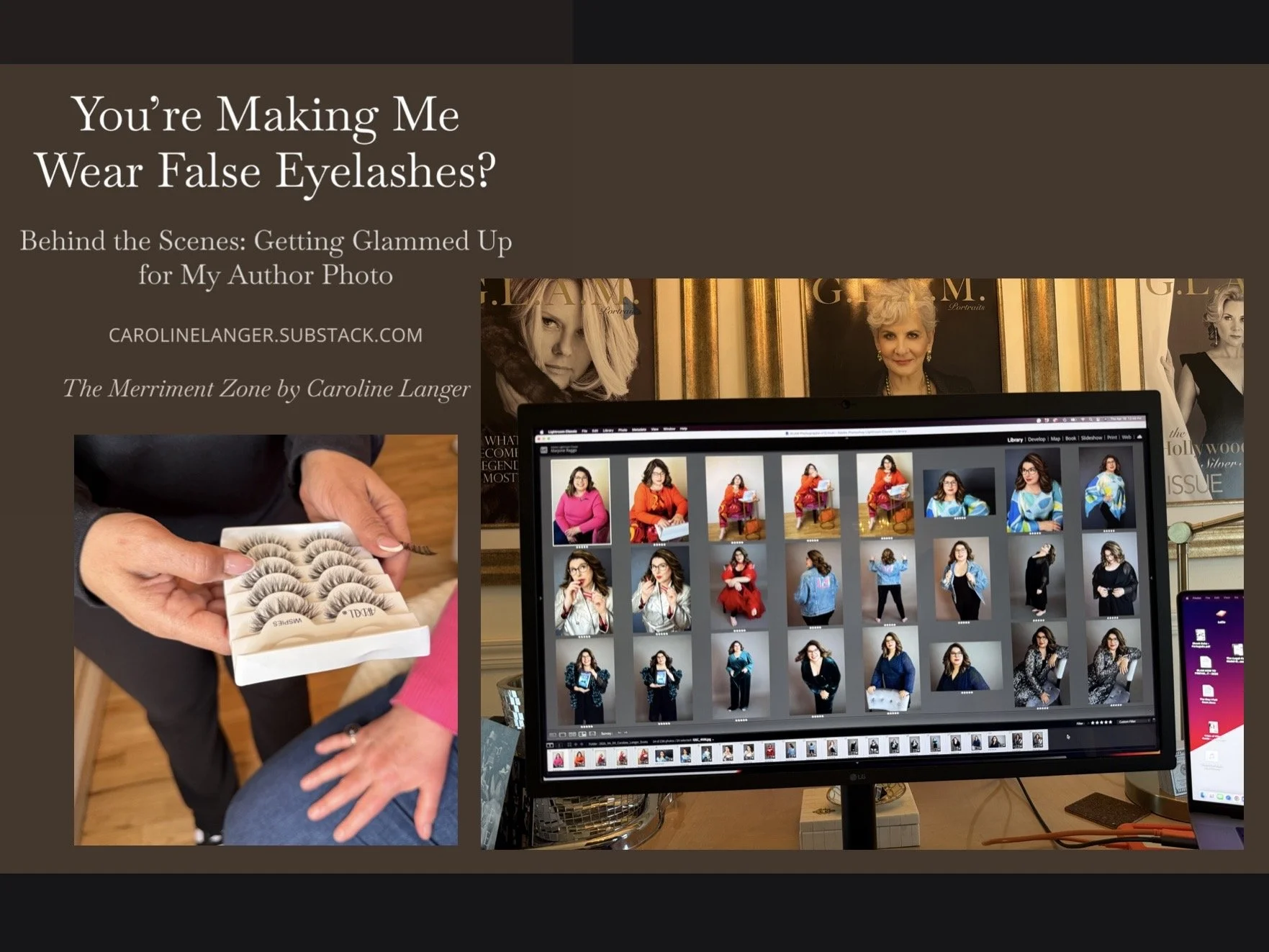1269x952 pixels.
Task: Open the filmstrip filename source dropdown
Action: click(703, 740)
